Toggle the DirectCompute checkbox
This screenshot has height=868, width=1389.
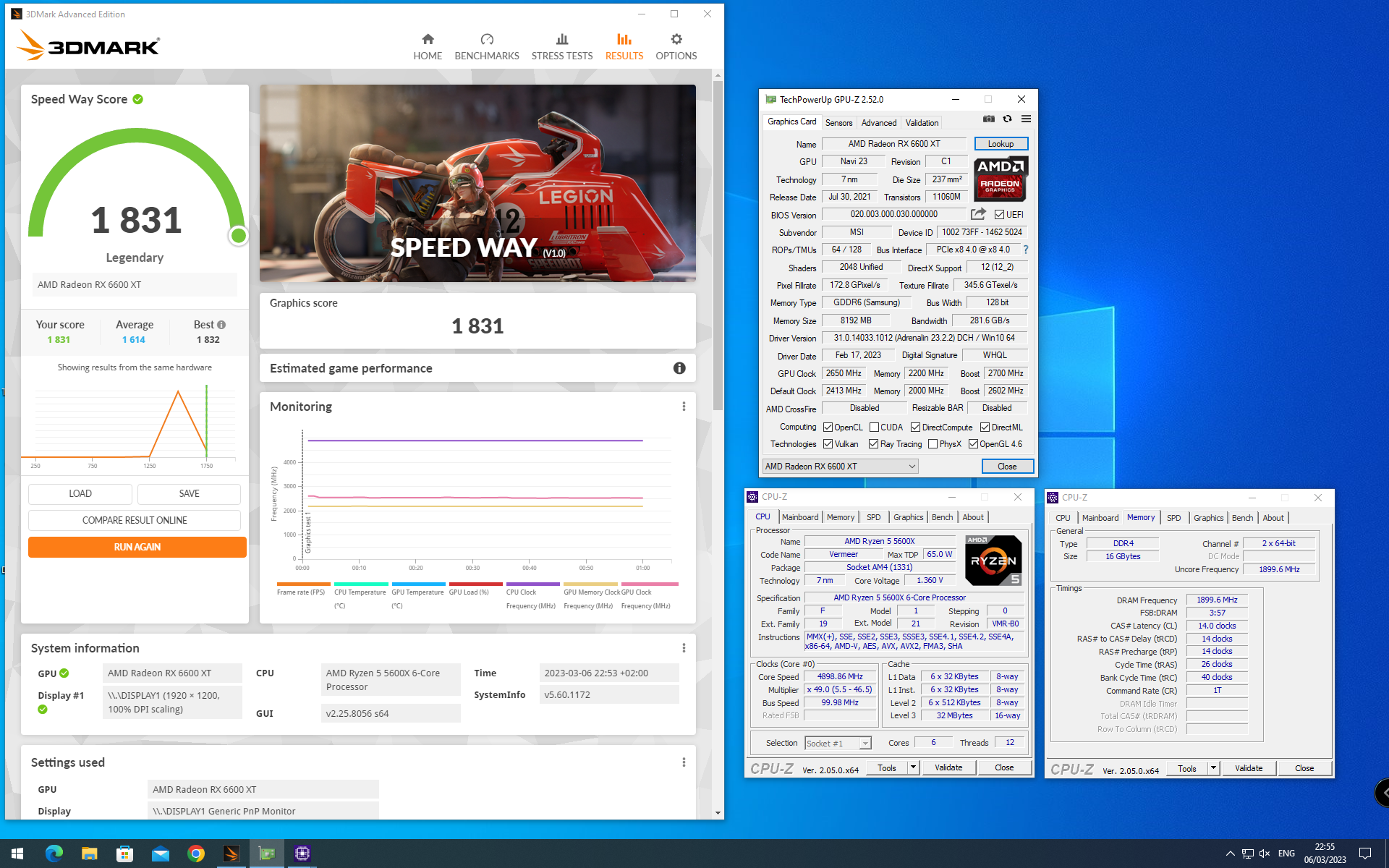tap(915, 427)
